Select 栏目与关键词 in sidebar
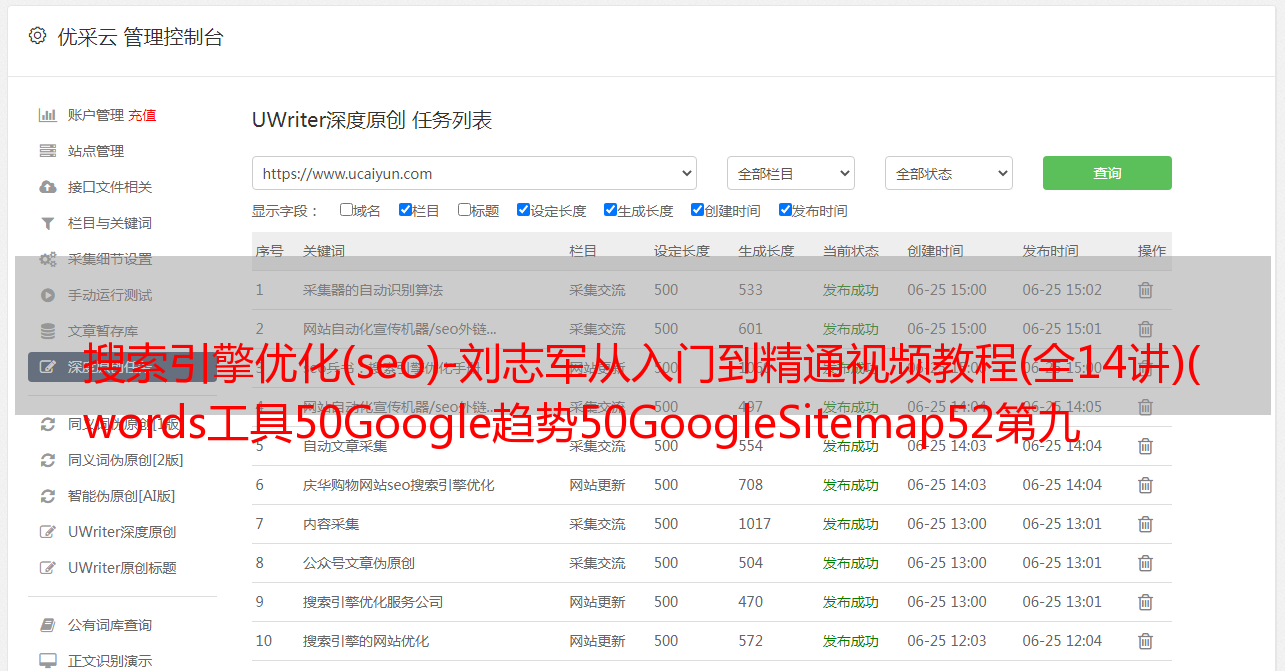This screenshot has width=1285, height=671. (x=110, y=223)
